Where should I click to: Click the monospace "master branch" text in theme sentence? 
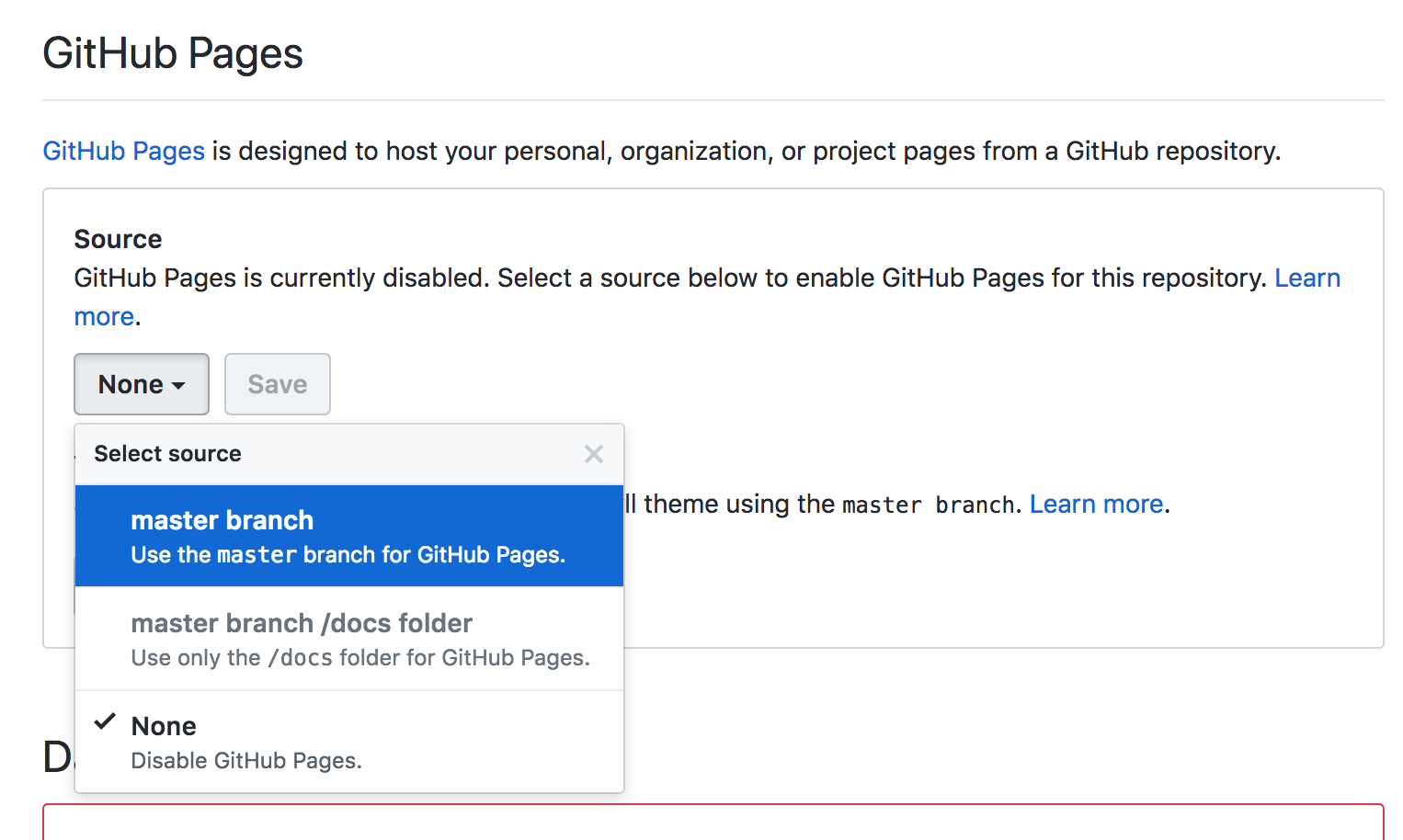[928, 505]
